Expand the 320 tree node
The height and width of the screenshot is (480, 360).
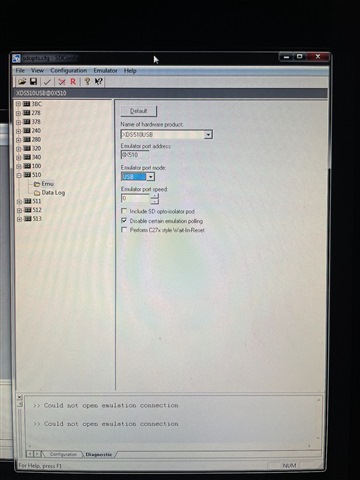19,149
